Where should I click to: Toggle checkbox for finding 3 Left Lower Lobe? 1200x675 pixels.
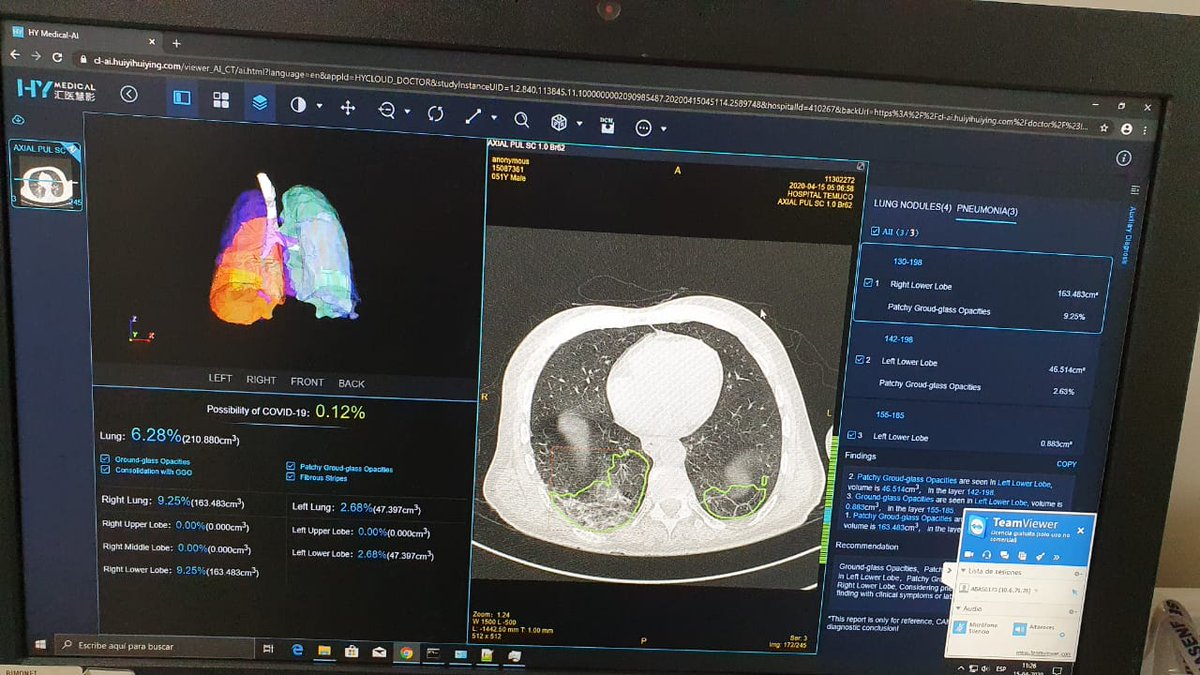[x=852, y=435]
